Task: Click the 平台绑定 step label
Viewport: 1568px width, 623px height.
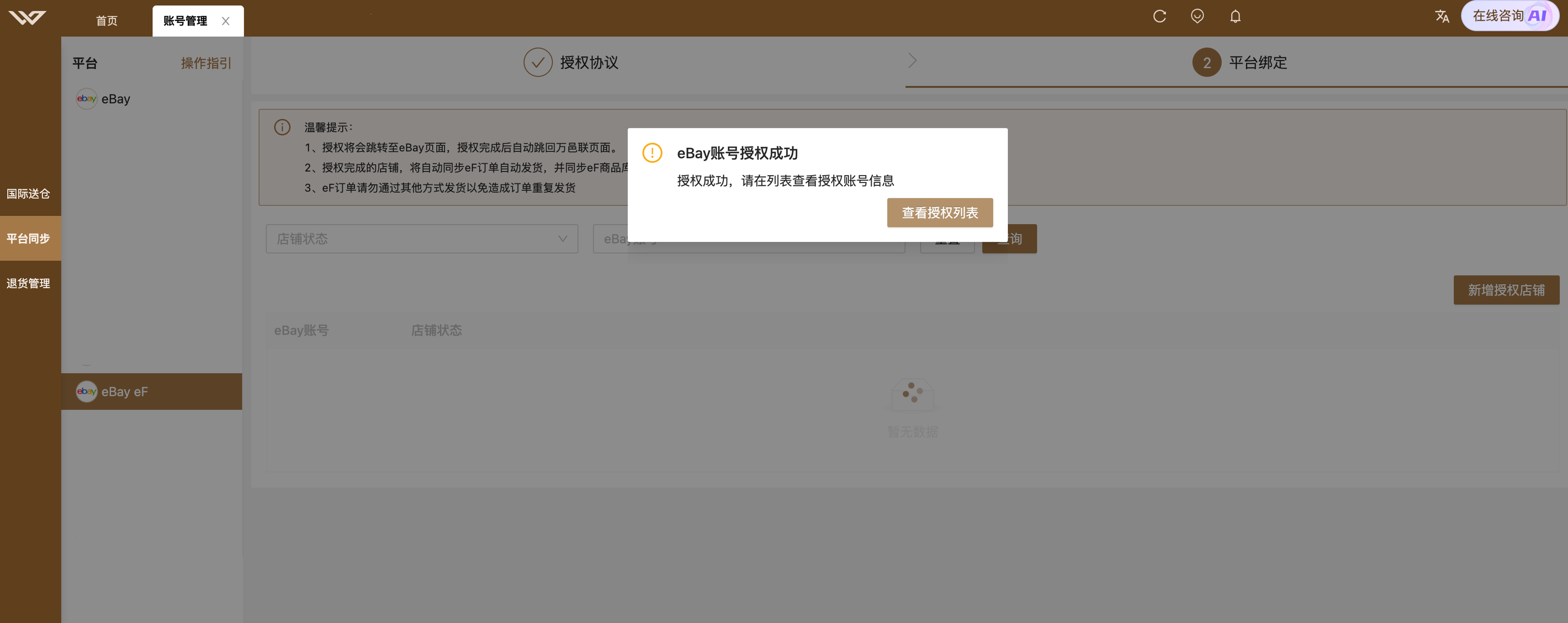Action: pos(1258,63)
